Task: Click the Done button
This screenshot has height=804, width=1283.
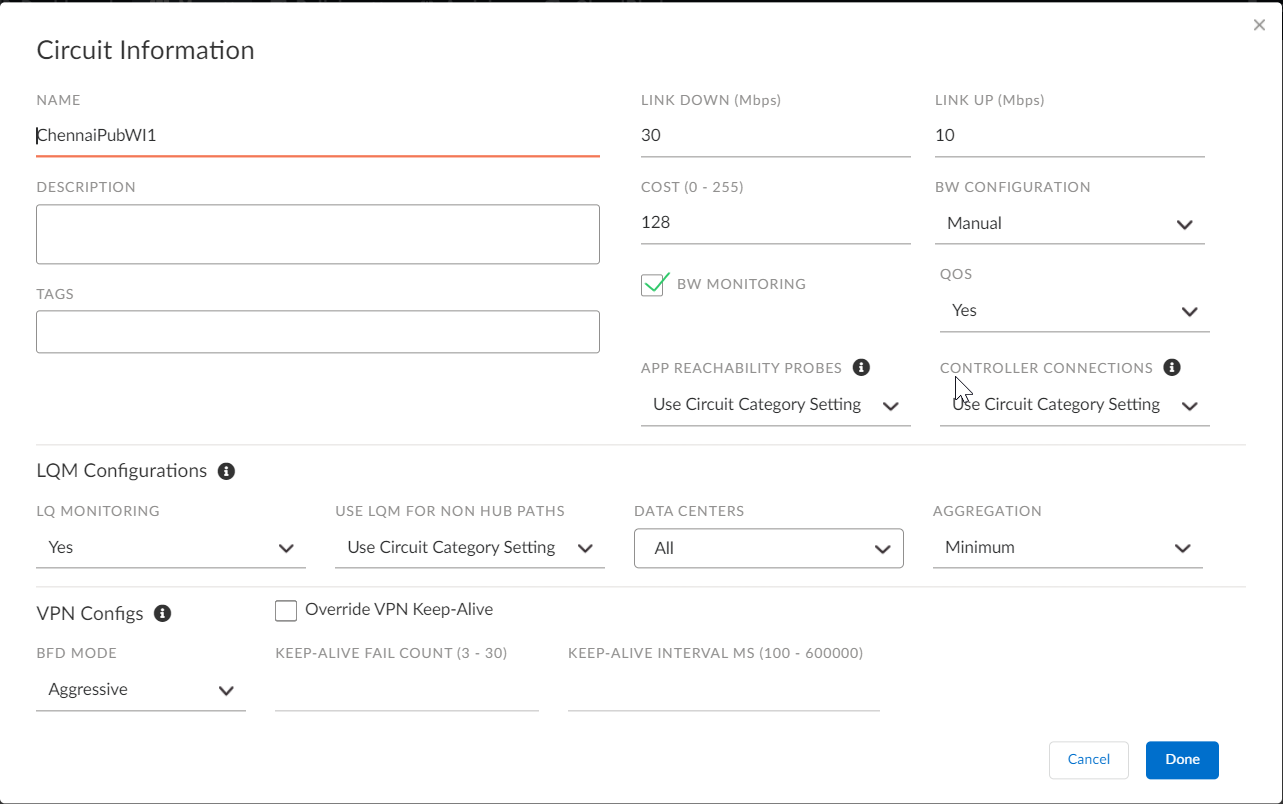Action: [x=1181, y=760]
